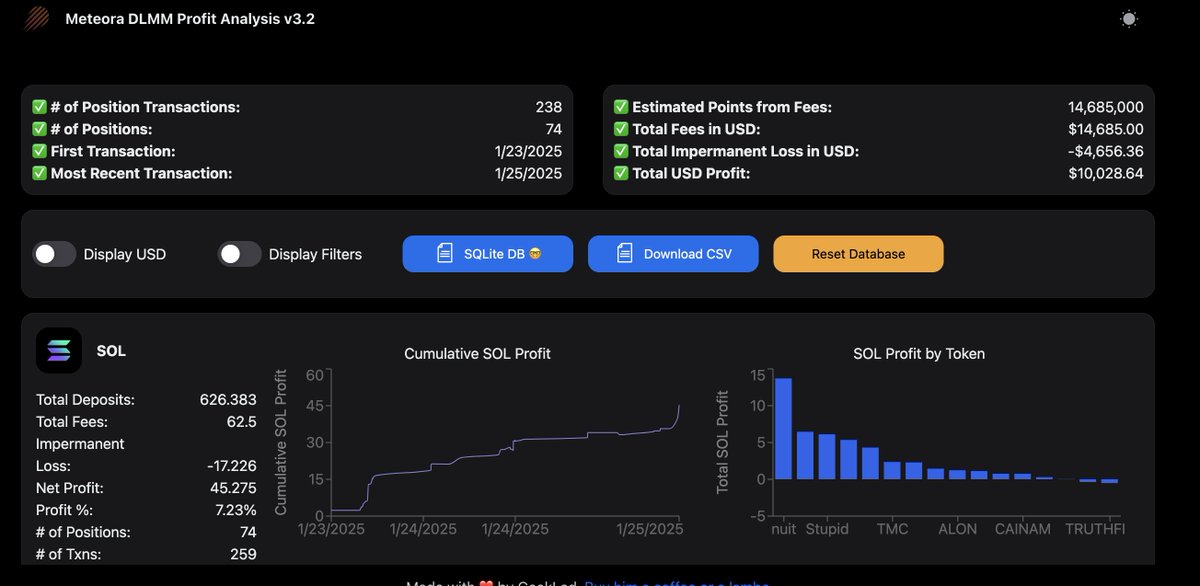Screen dimensions: 1200x586
Task: Click the Stupid label on bar chart axis
Action: (x=827, y=528)
